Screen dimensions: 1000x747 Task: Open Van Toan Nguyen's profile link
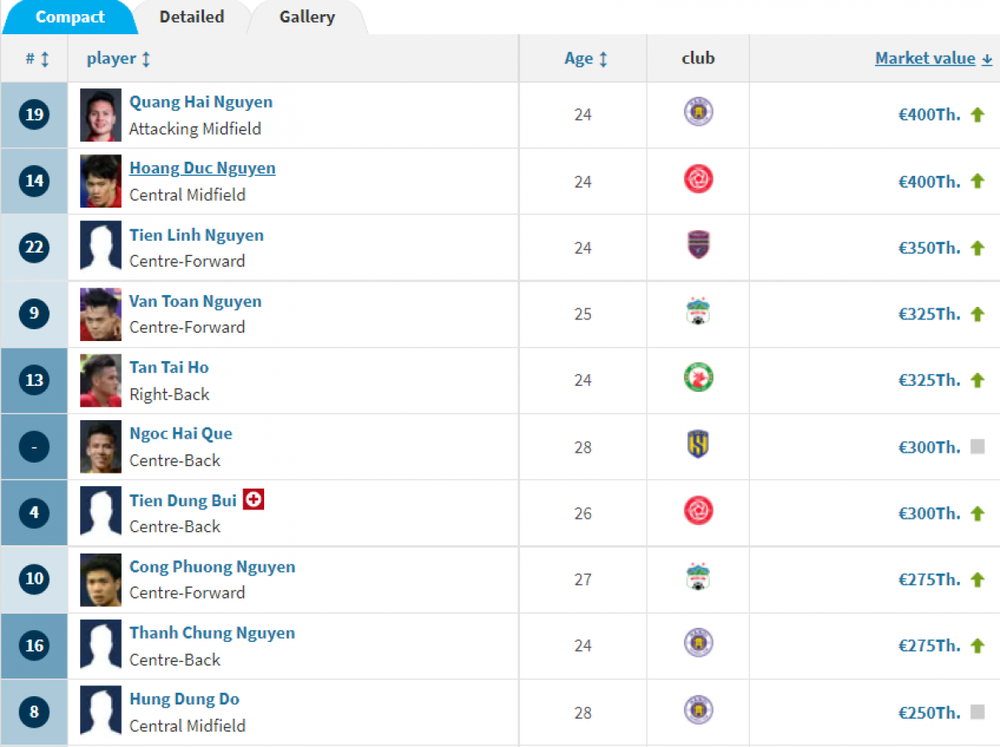tap(195, 301)
